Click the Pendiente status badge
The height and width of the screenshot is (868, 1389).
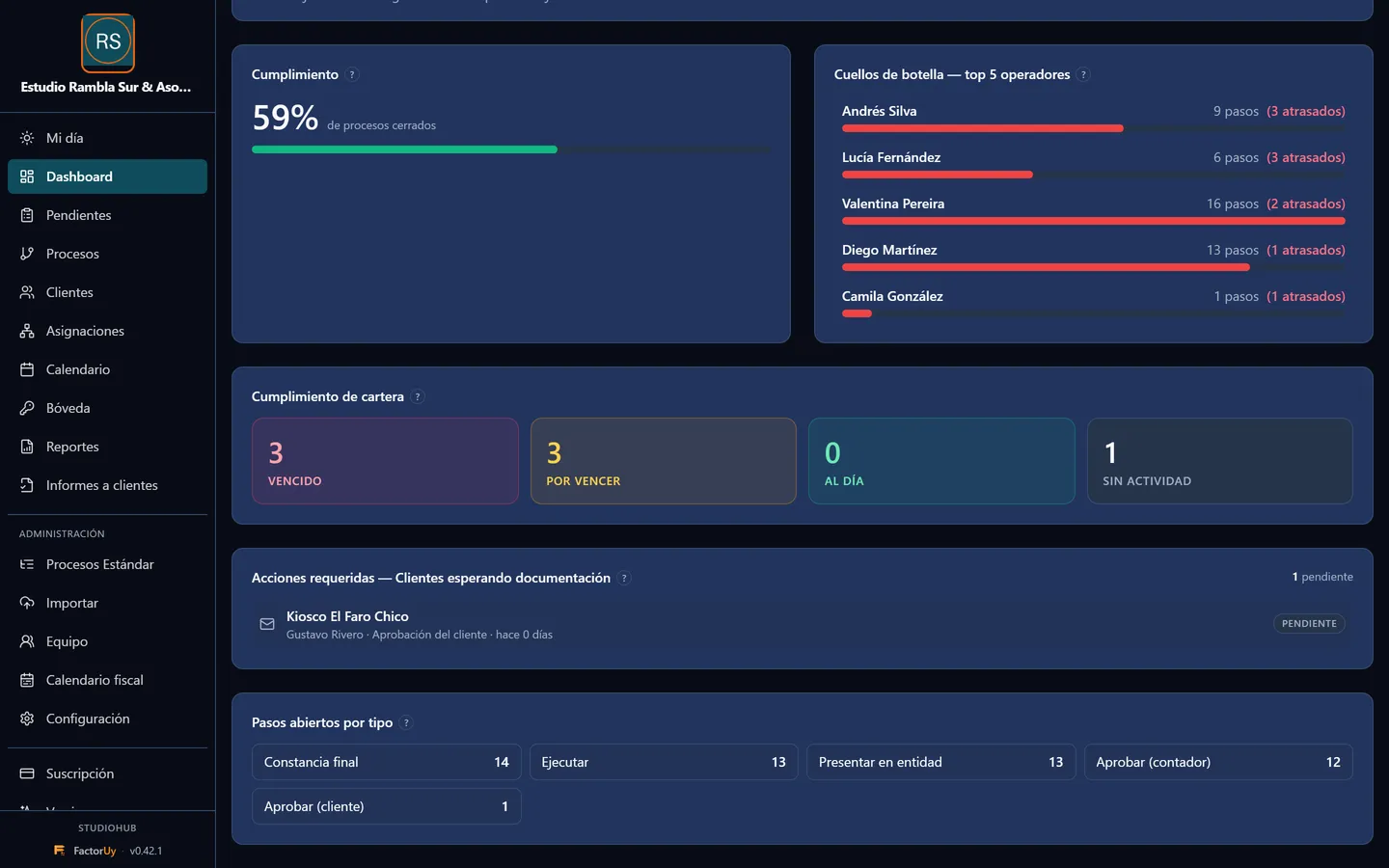pos(1309,624)
